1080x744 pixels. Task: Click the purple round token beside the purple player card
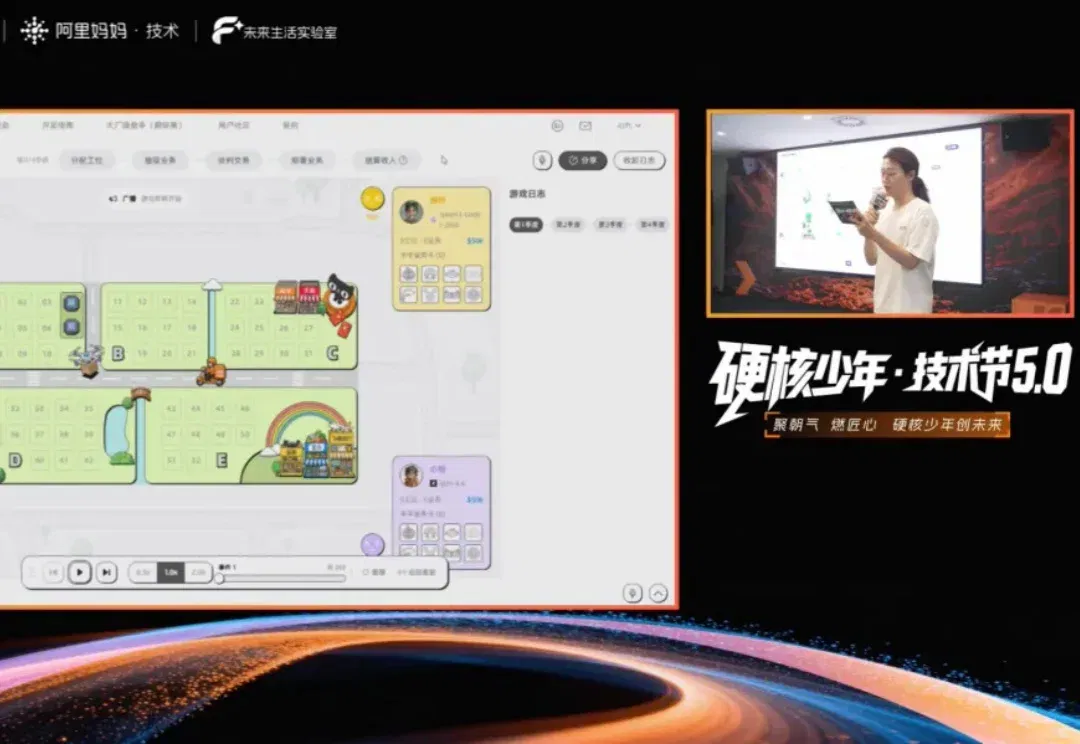click(373, 545)
